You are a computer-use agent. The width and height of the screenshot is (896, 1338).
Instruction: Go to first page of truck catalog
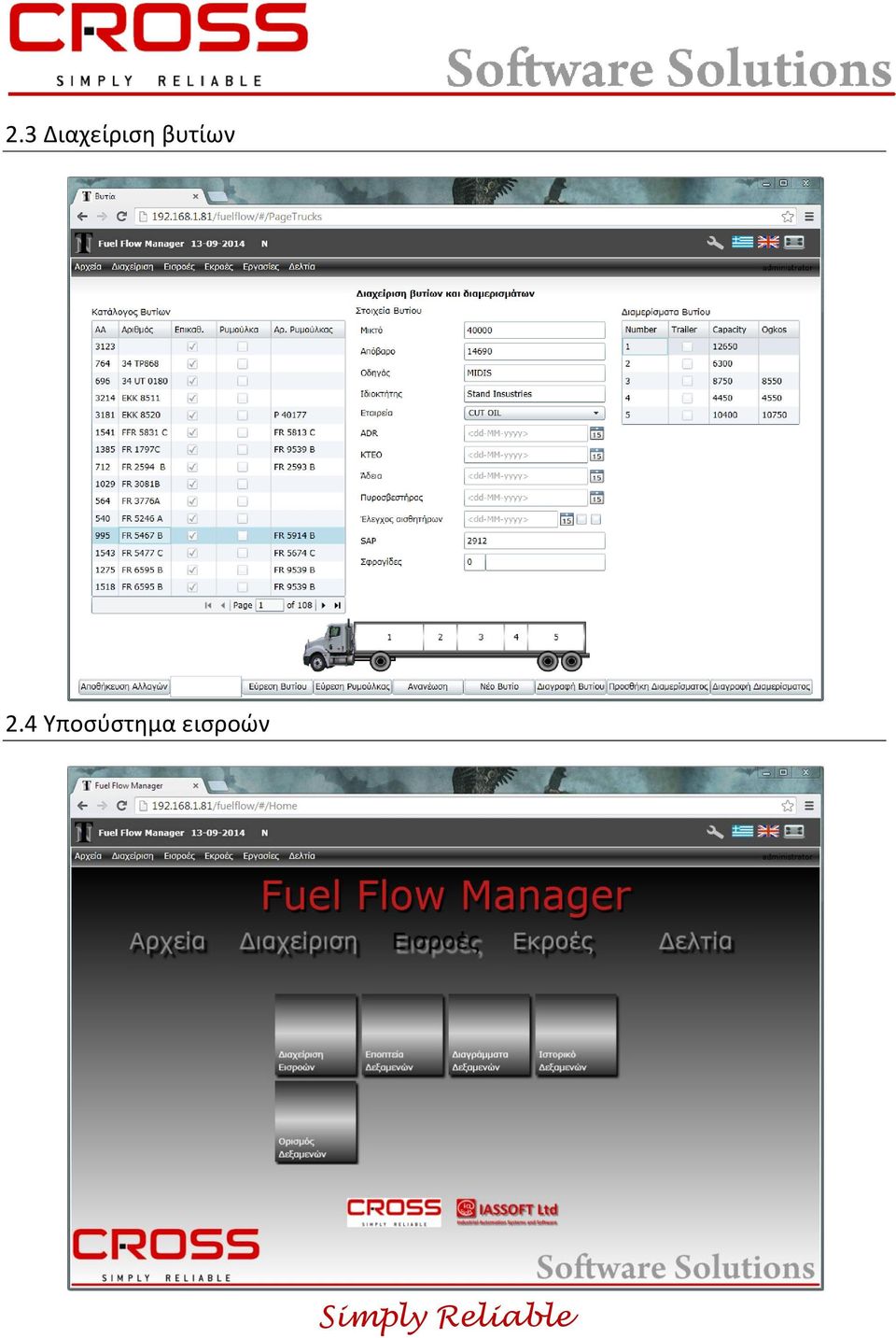(x=208, y=605)
